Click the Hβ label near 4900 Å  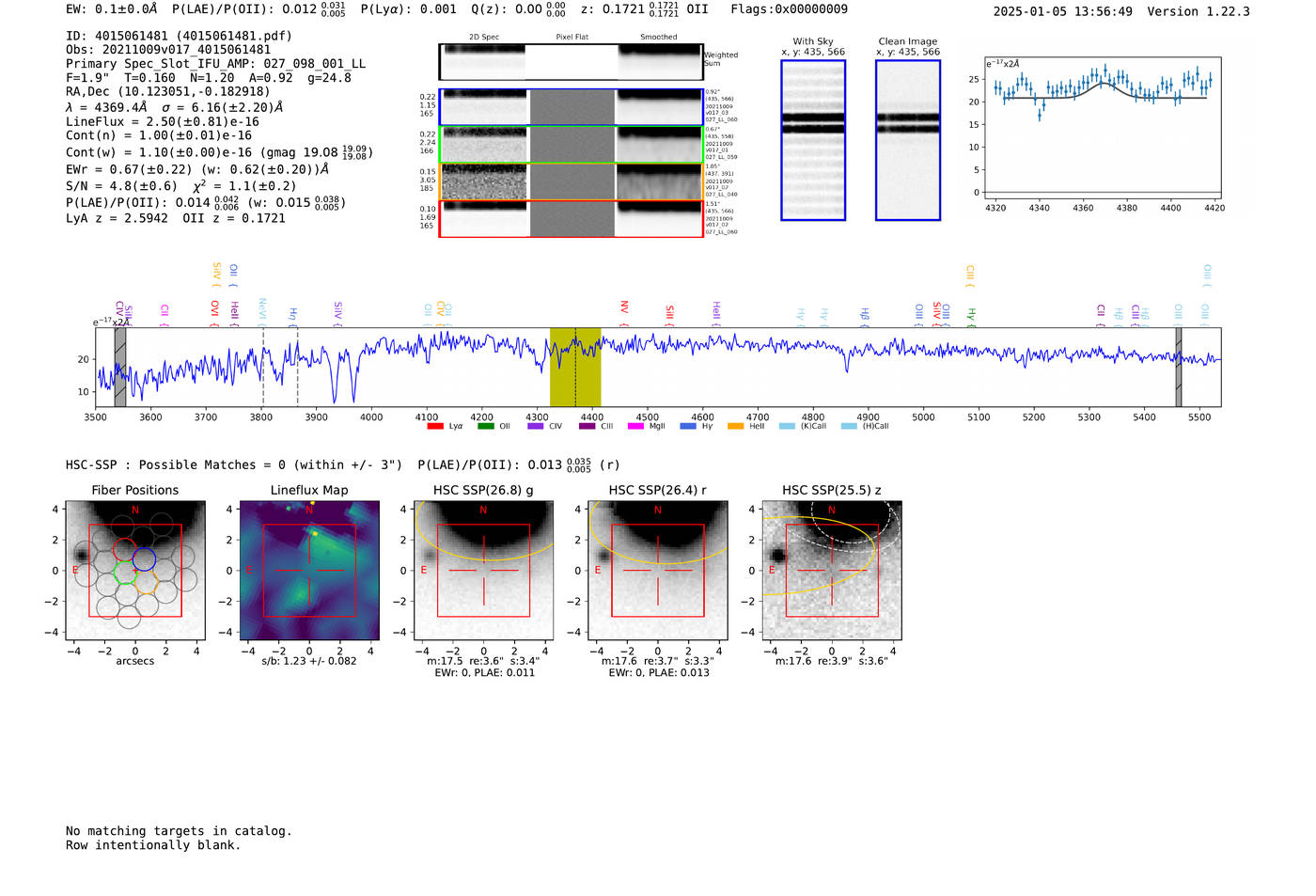(865, 316)
